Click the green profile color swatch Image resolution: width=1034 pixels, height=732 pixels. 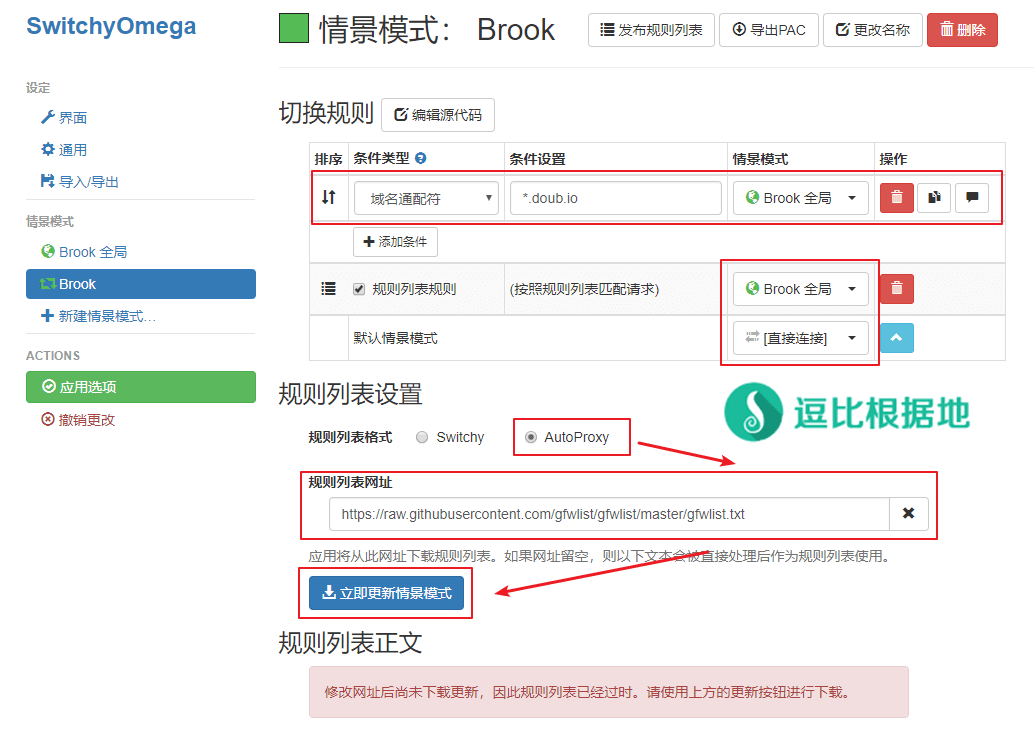[x=293, y=29]
